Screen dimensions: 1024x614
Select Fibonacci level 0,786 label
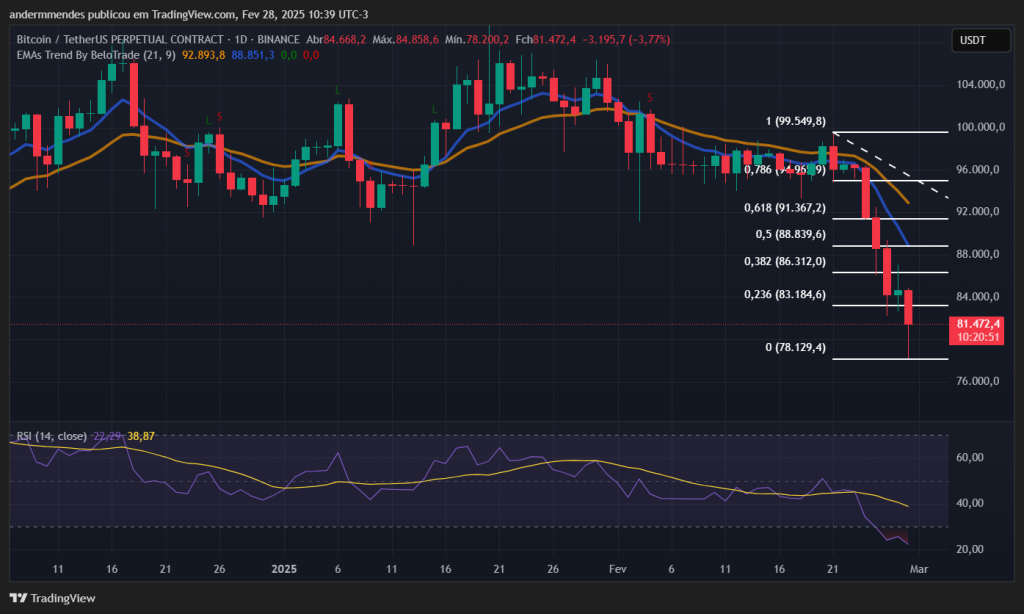point(785,170)
